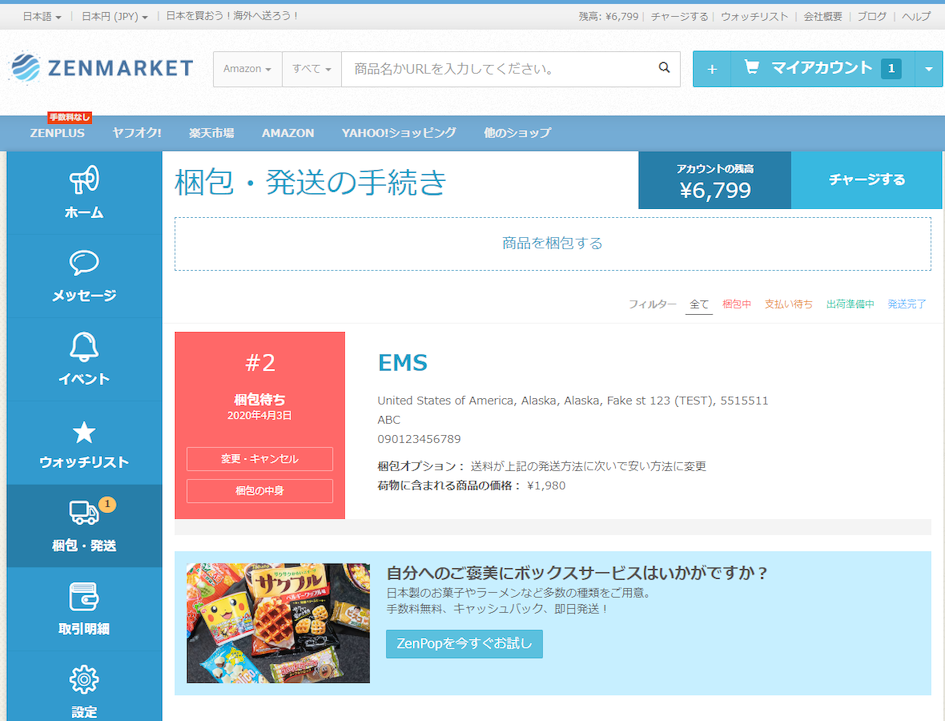Open the ヘルプ link
Image resolution: width=945 pixels, height=721 pixels.
[x=916, y=17]
